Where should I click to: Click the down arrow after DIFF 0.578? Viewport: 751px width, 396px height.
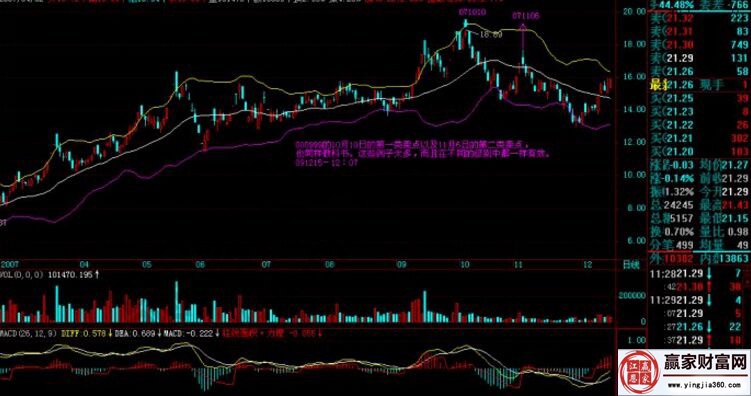(x=110, y=333)
